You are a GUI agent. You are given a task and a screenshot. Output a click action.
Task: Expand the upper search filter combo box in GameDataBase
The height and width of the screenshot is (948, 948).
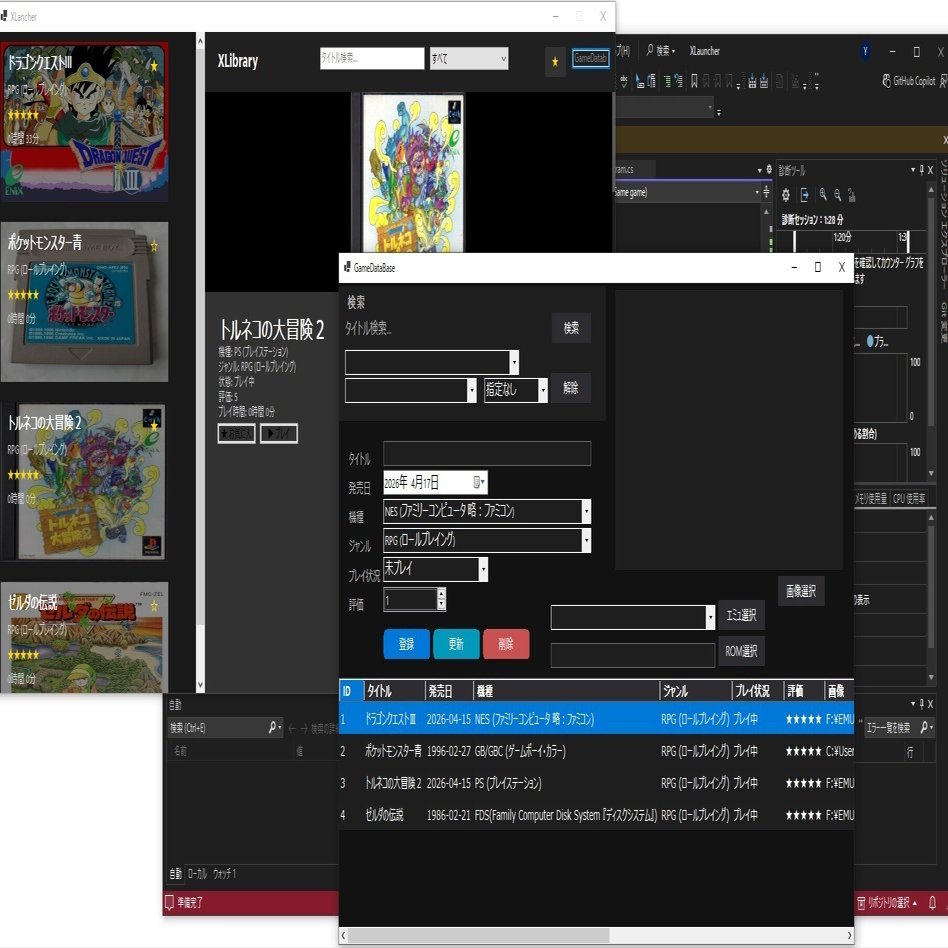coord(432,362)
